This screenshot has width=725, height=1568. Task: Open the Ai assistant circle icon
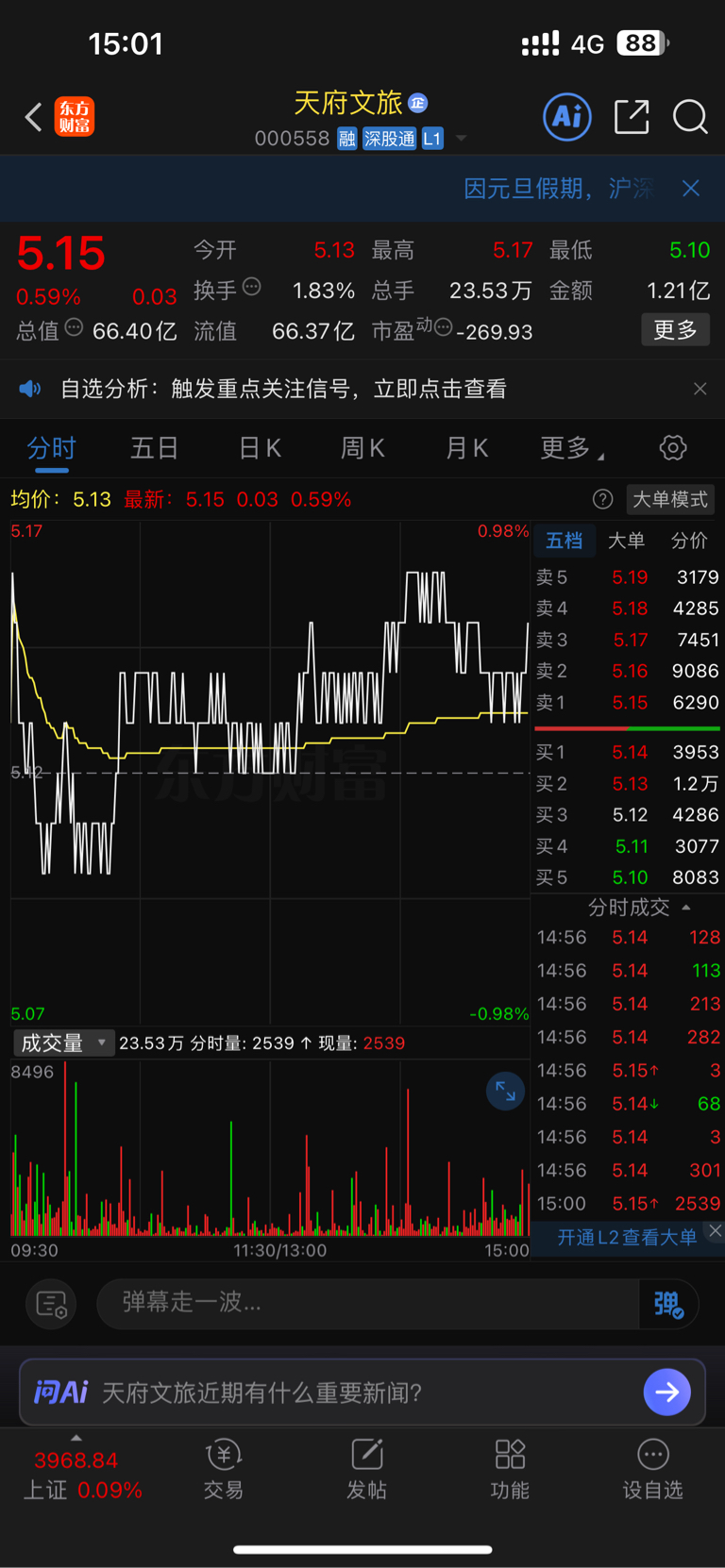click(x=567, y=117)
